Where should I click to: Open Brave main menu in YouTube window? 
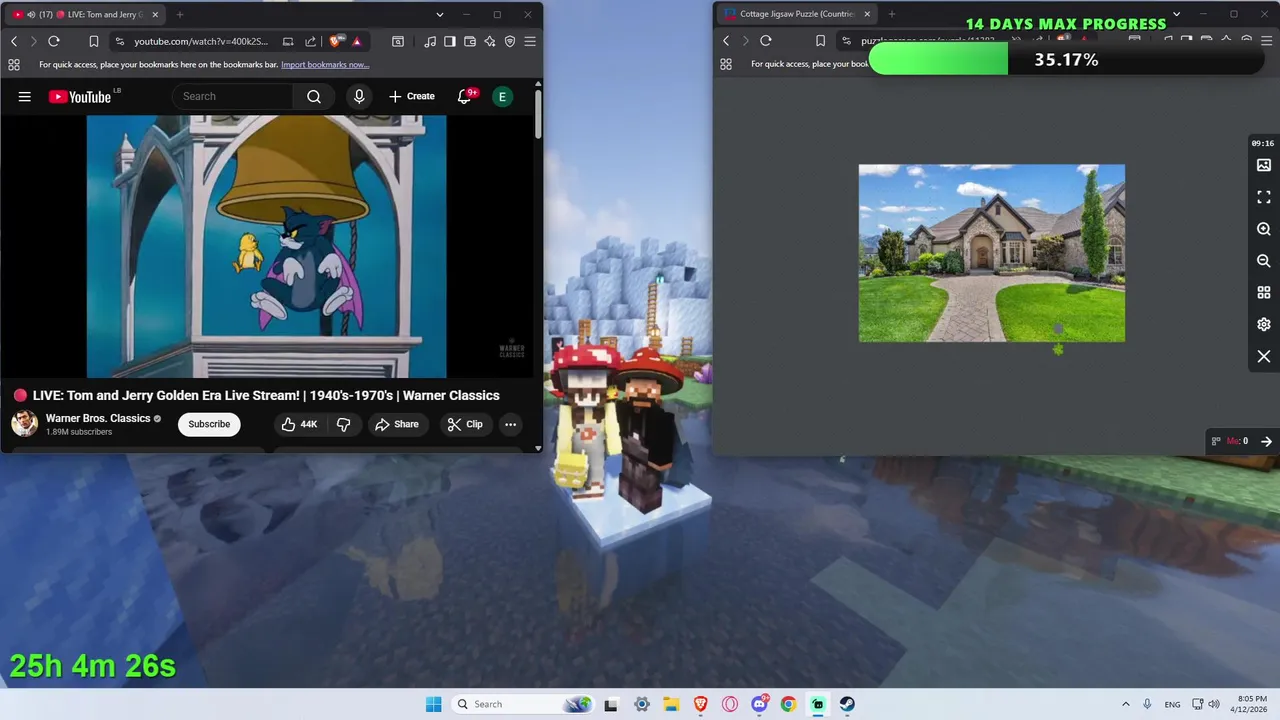point(530,41)
